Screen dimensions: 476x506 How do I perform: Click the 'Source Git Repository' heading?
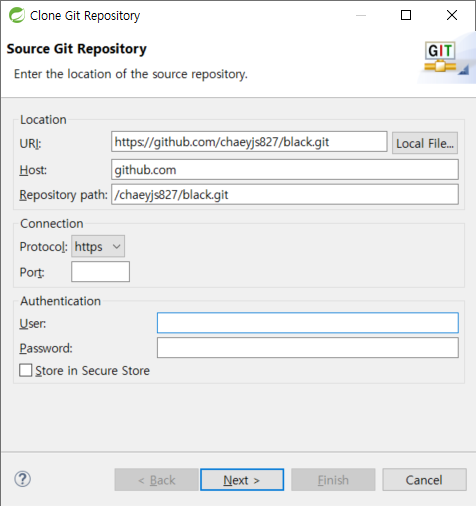point(77,49)
